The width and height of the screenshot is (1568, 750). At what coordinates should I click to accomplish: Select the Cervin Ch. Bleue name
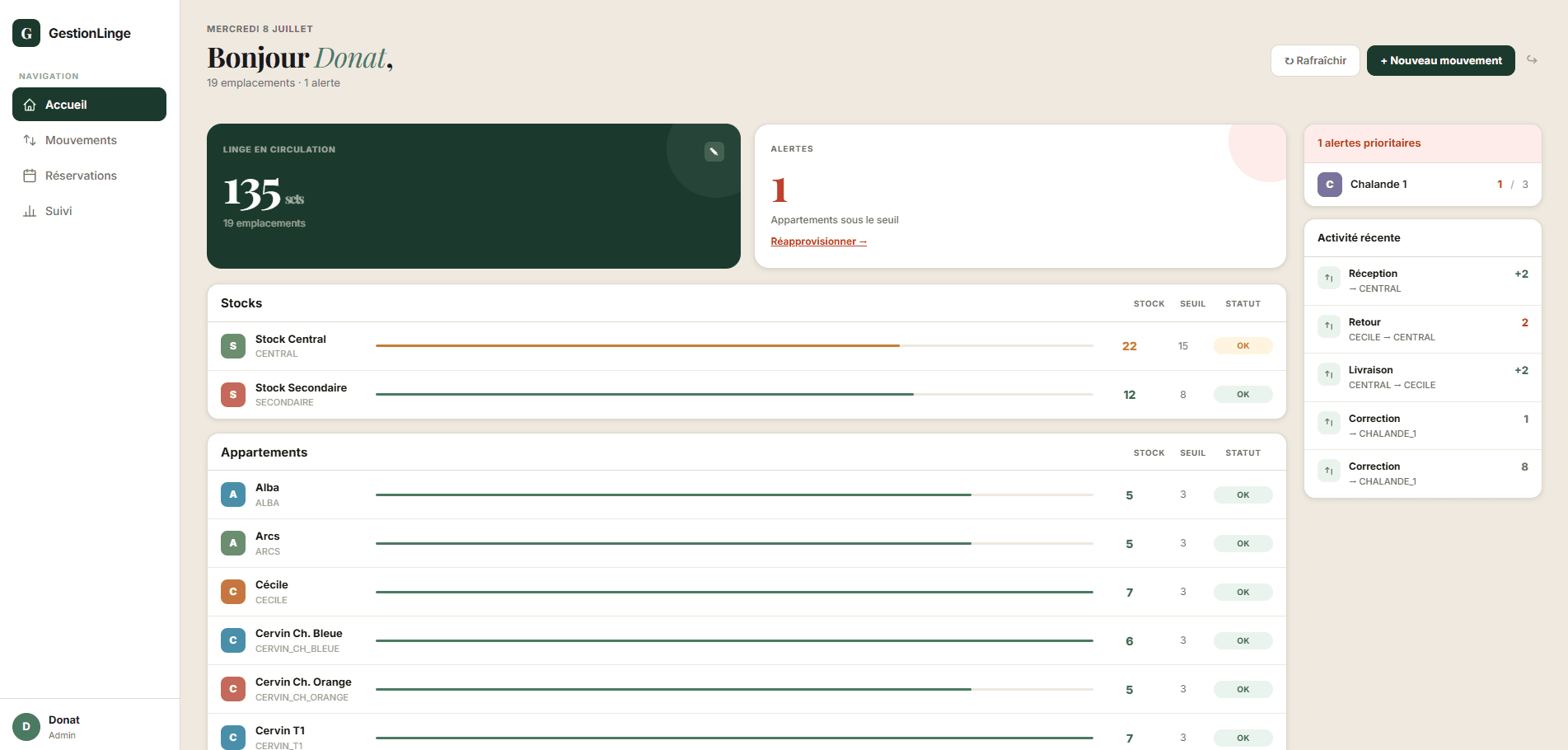pos(299,633)
